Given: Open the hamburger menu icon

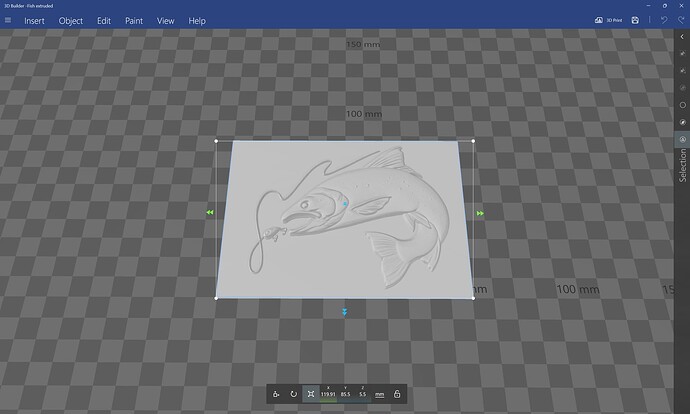Looking at the screenshot, I should point(8,20).
